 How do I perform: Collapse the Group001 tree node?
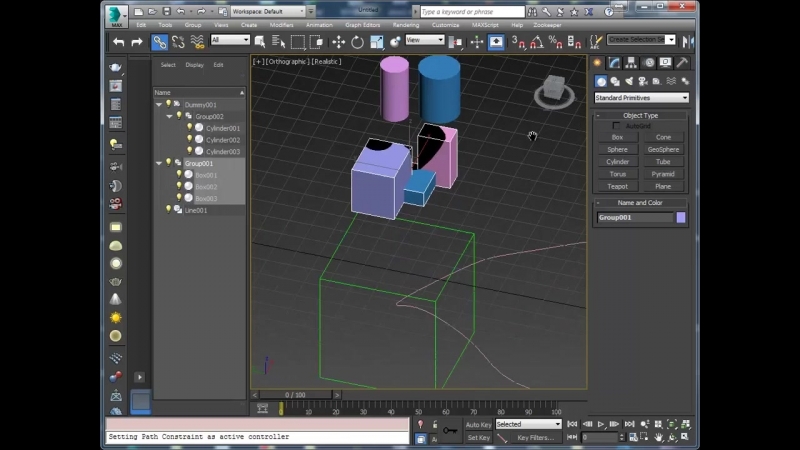[x=159, y=163]
